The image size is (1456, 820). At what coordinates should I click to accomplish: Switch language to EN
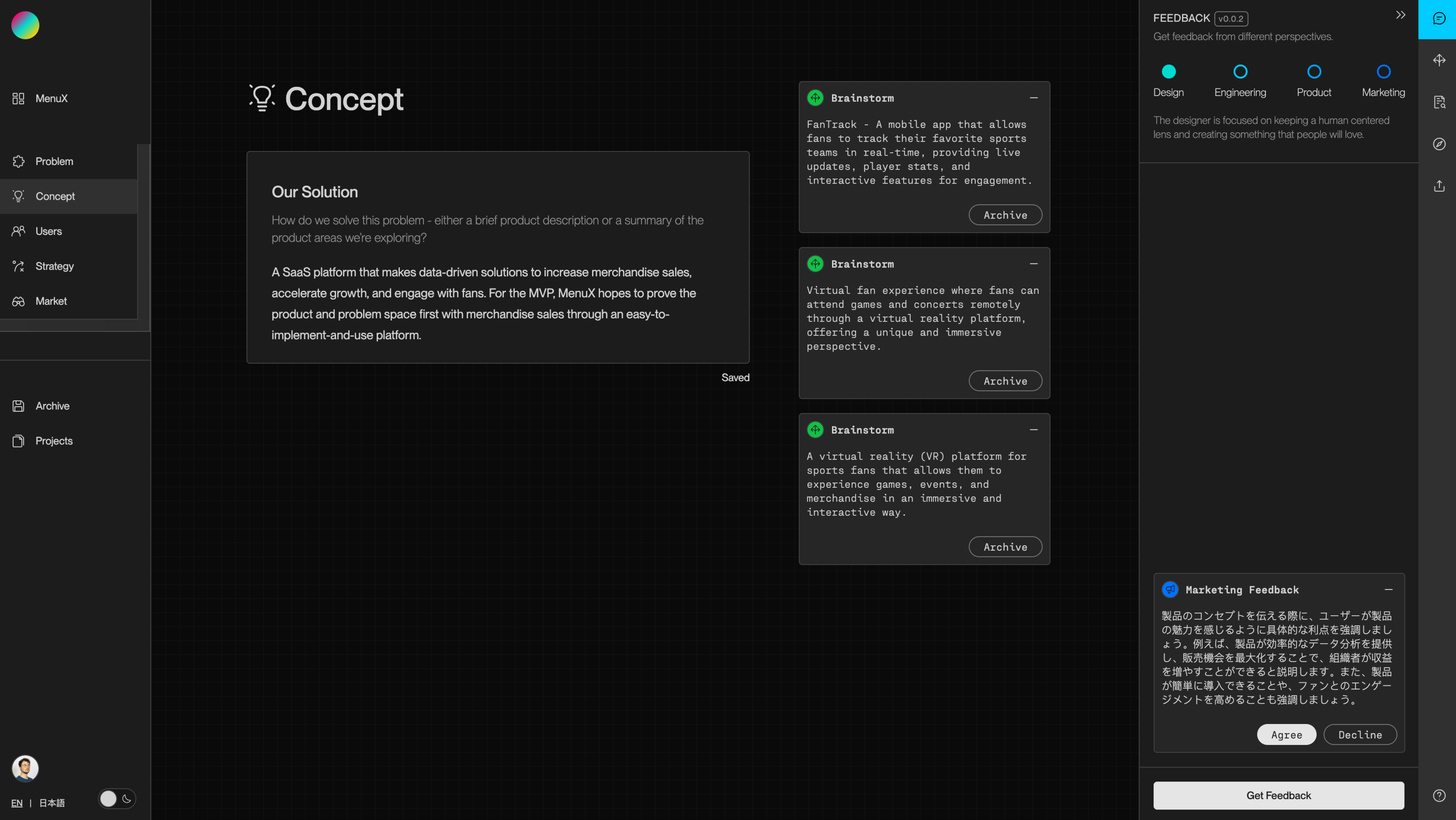coord(17,803)
